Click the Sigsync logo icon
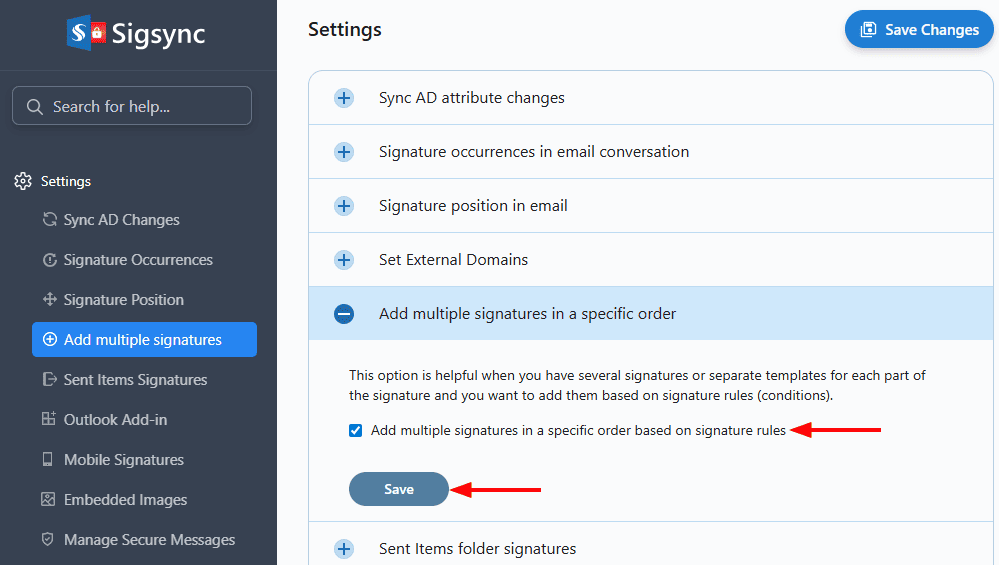This screenshot has height=565, width=999. click(86, 33)
